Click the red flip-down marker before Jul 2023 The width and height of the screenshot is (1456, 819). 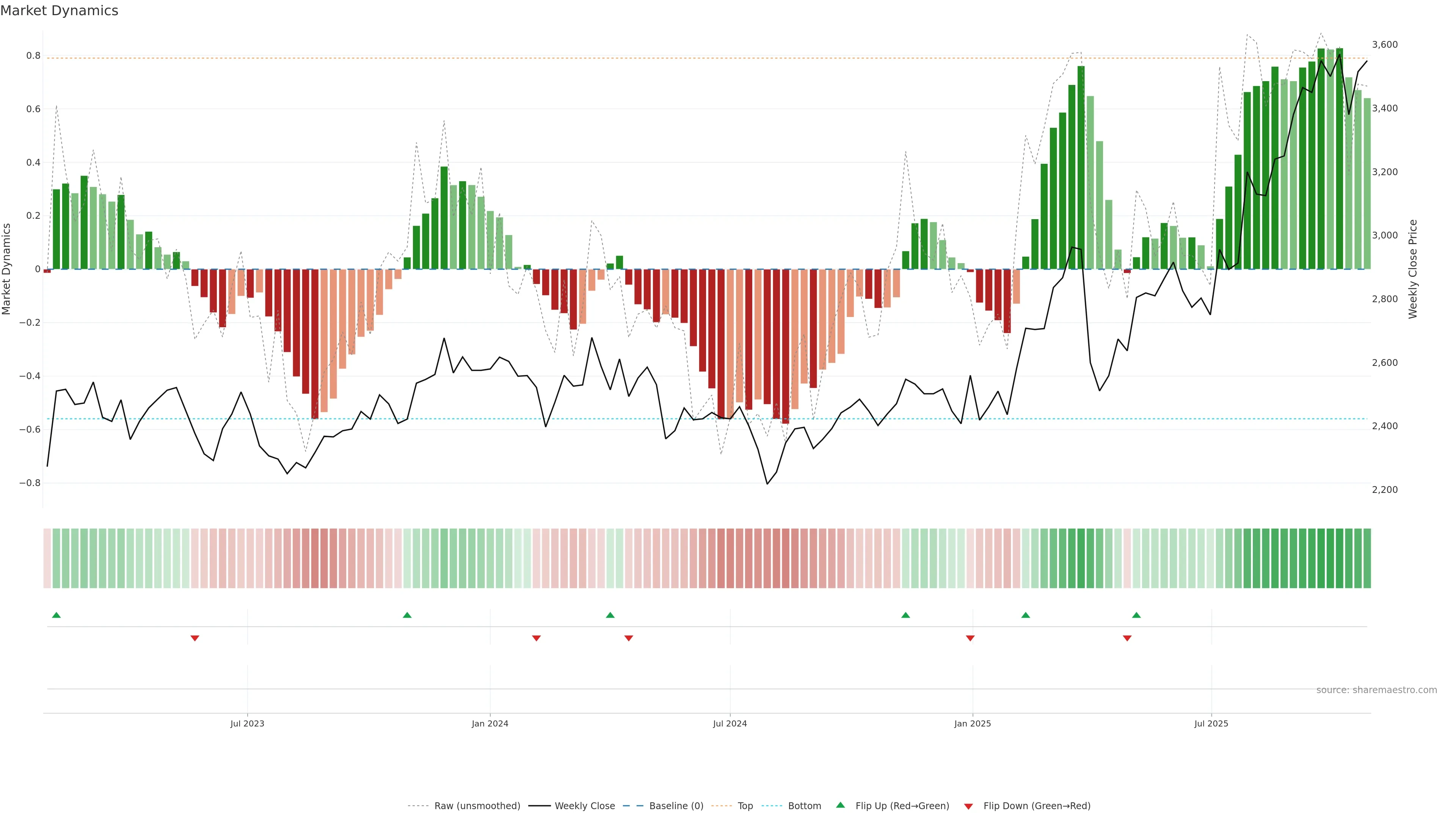coord(195,638)
